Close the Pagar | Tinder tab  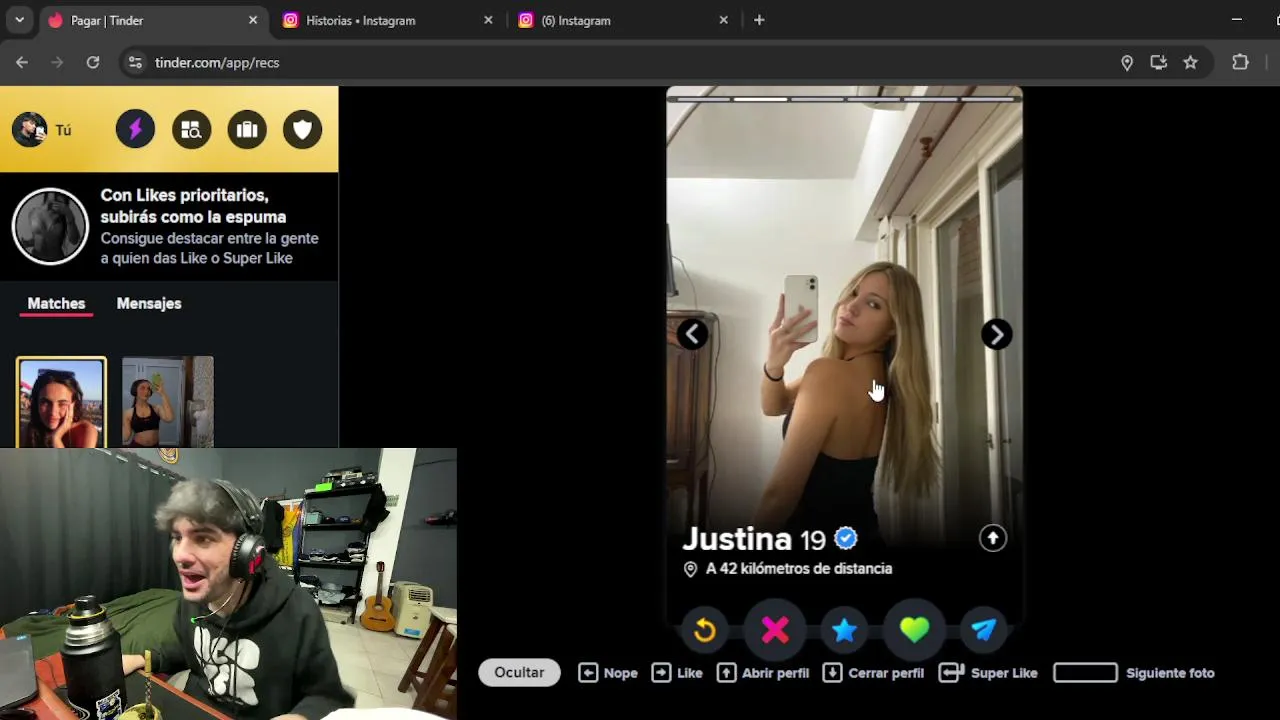tap(252, 20)
